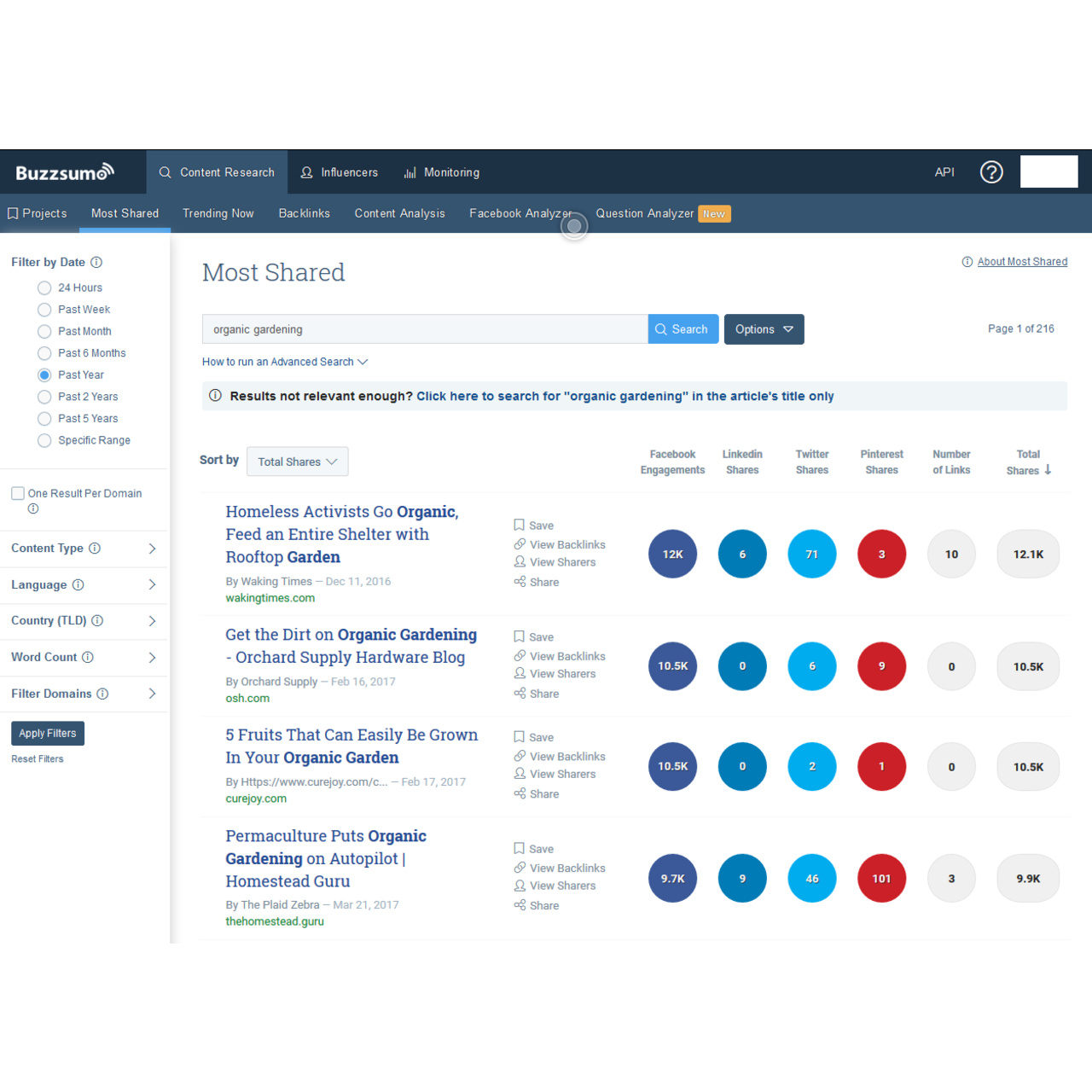This screenshot has width=1092, height=1092.
Task: Switch to the Trending Now tab
Action: tap(218, 213)
